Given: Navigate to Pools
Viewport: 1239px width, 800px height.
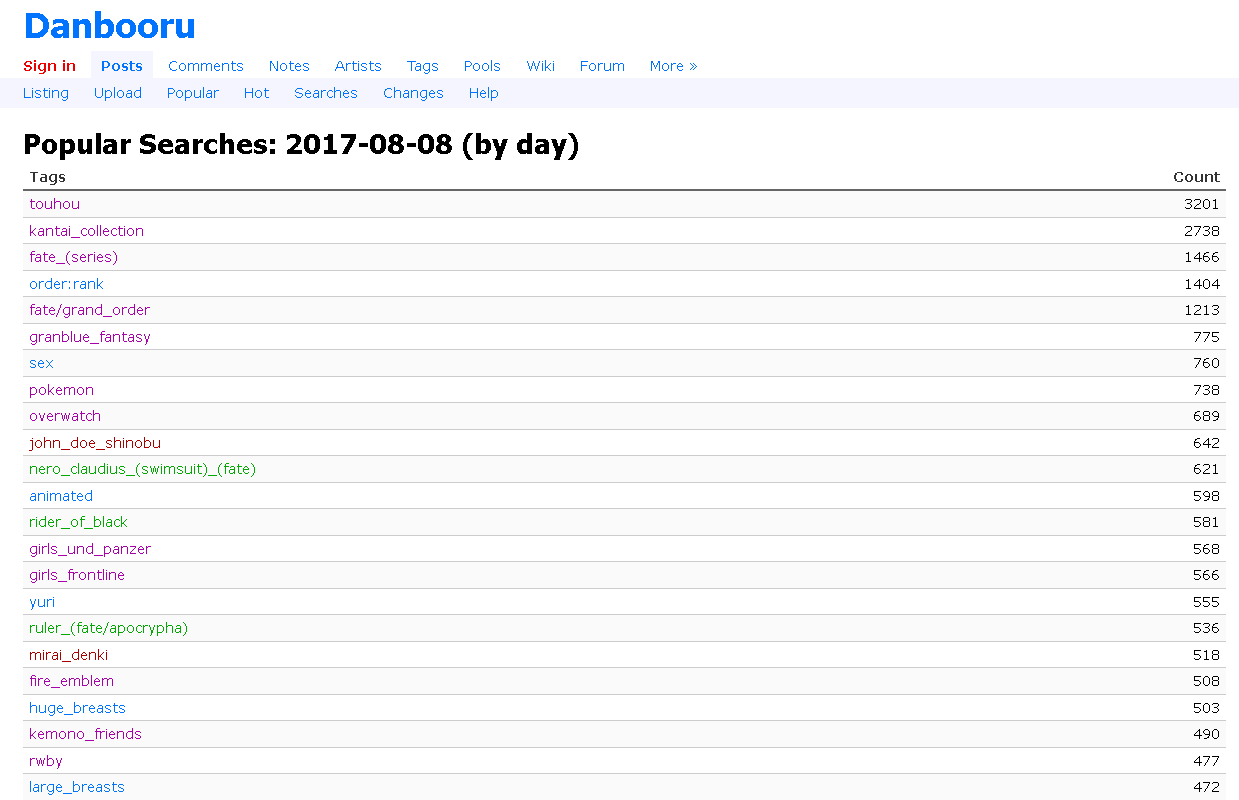Looking at the screenshot, I should [482, 66].
